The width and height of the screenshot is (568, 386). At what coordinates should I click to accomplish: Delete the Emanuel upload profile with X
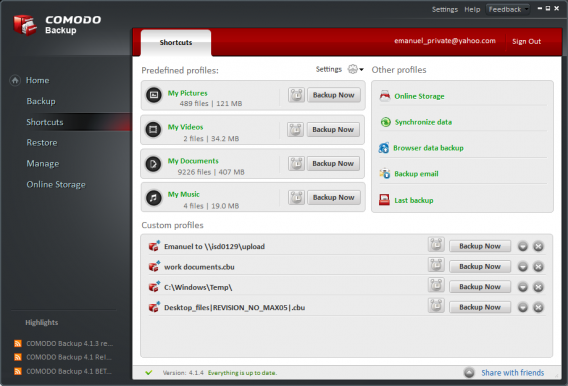[x=539, y=246]
